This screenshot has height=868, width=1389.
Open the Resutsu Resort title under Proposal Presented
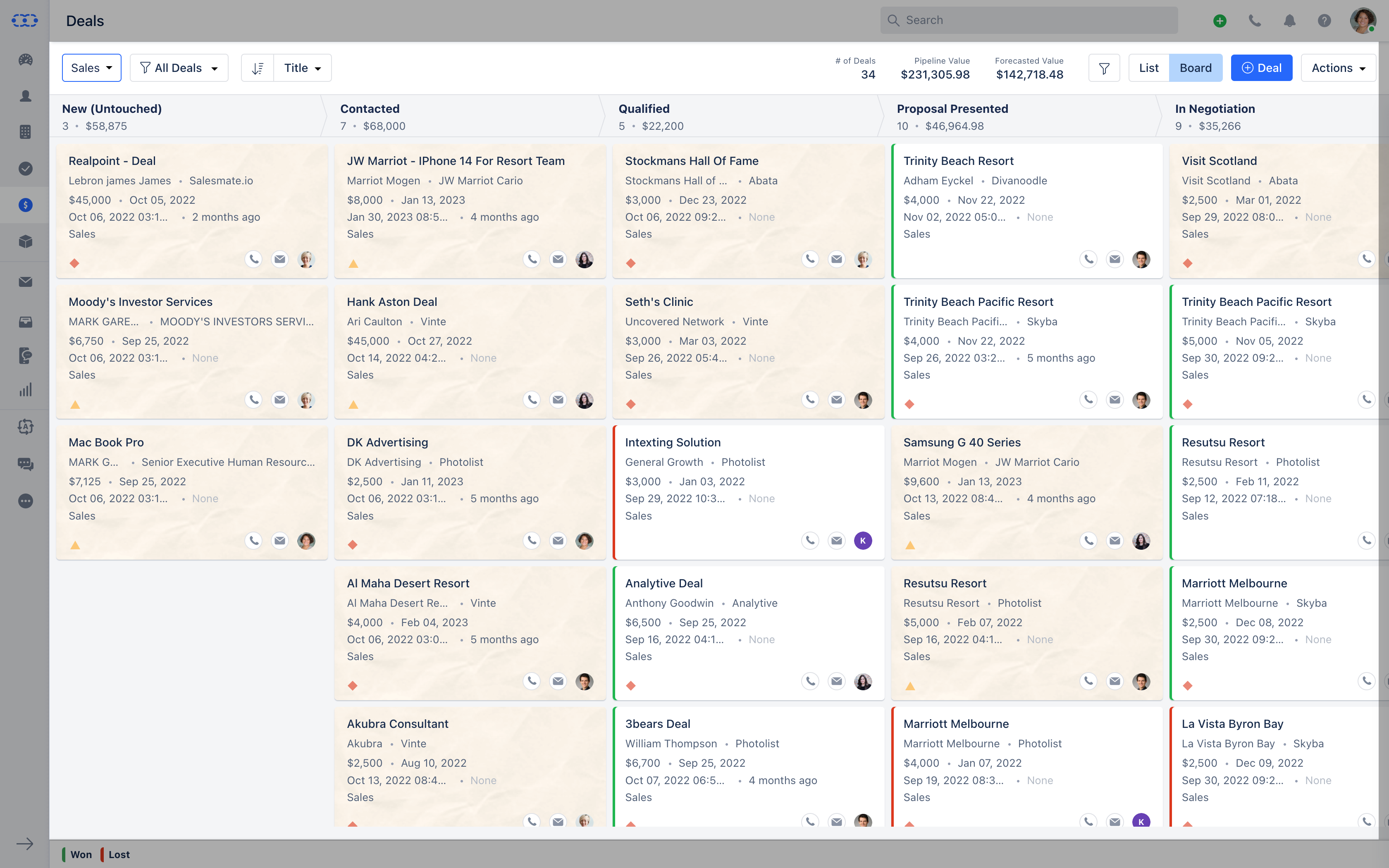point(945,583)
